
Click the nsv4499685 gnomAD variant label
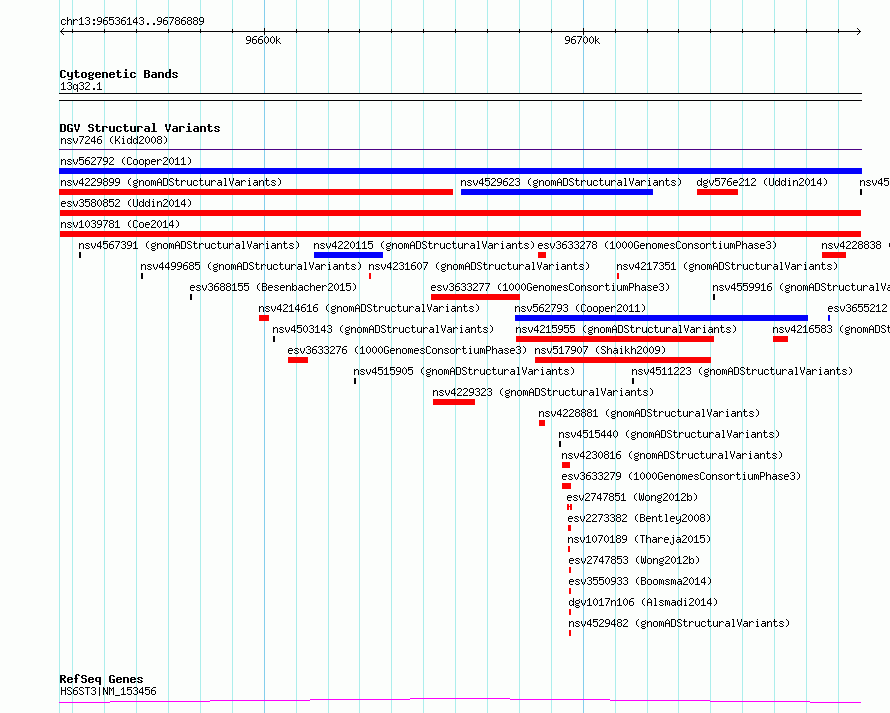click(251, 266)
